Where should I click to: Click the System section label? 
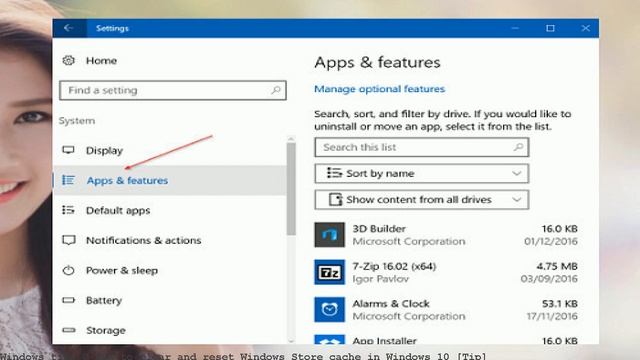pos(77,121)
